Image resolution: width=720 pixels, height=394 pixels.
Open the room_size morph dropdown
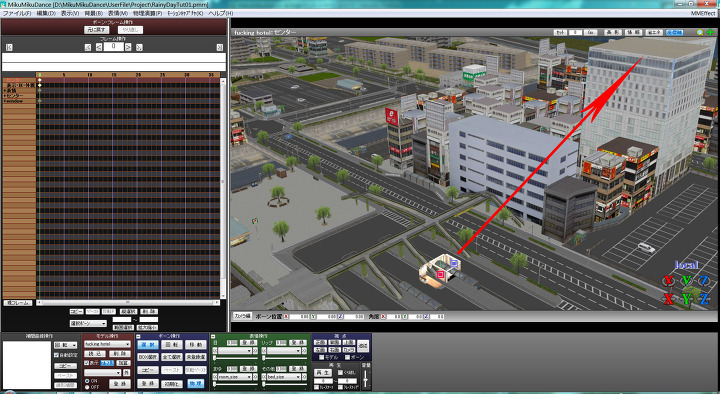235,377
